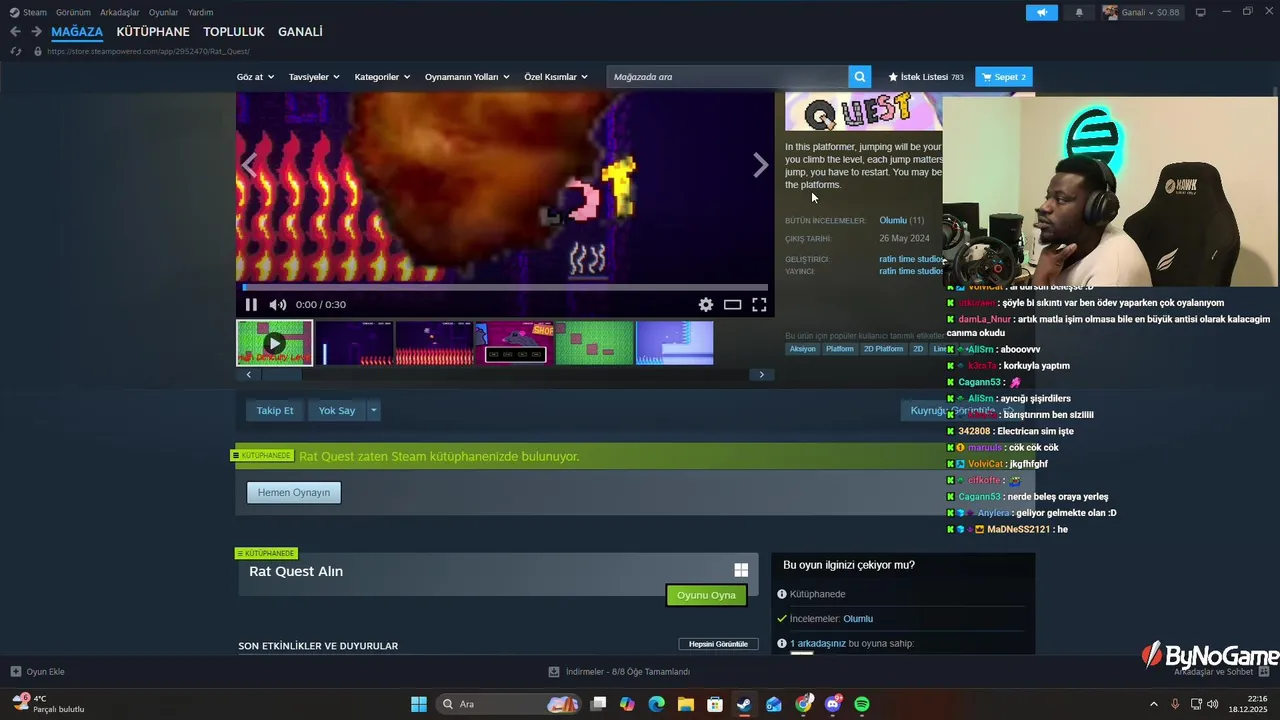
Task: Show next media with right arrow
Action: 760,165
